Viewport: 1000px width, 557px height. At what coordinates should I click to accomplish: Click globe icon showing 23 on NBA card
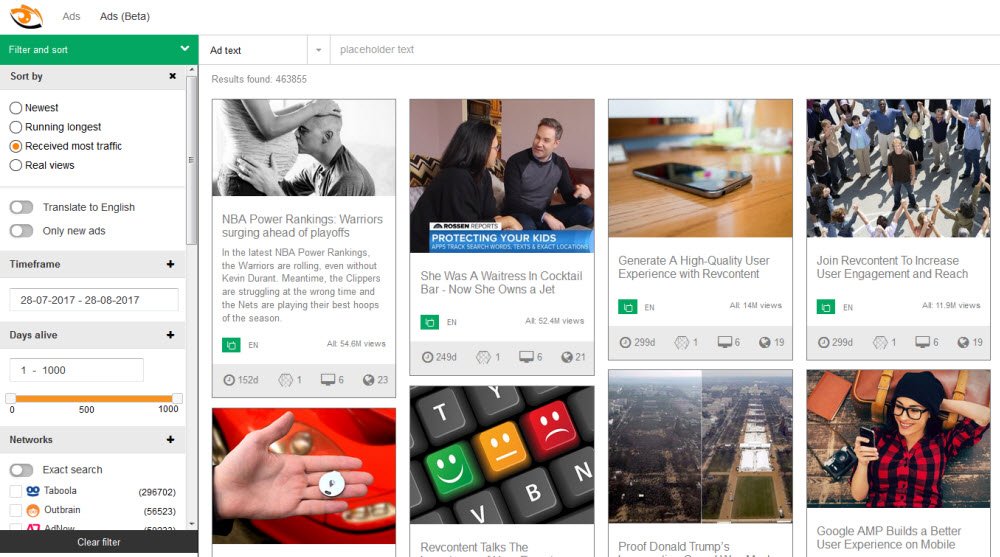pyautogui.click(x=368, y=380)
